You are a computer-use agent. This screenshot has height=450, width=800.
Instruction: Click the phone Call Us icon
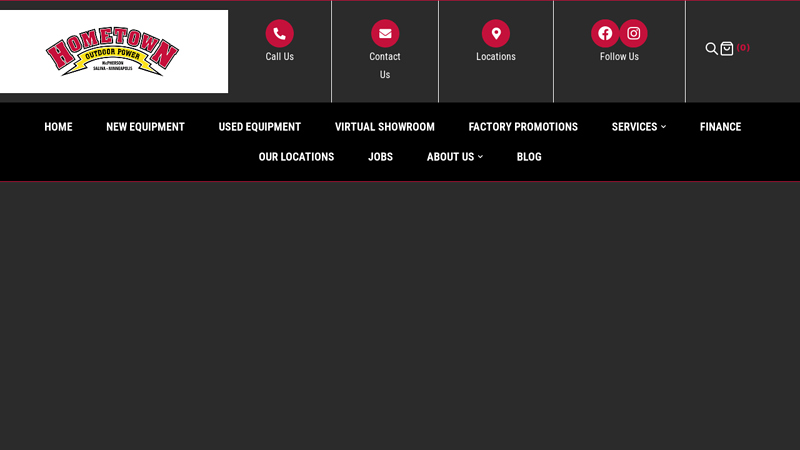point(279,34)
